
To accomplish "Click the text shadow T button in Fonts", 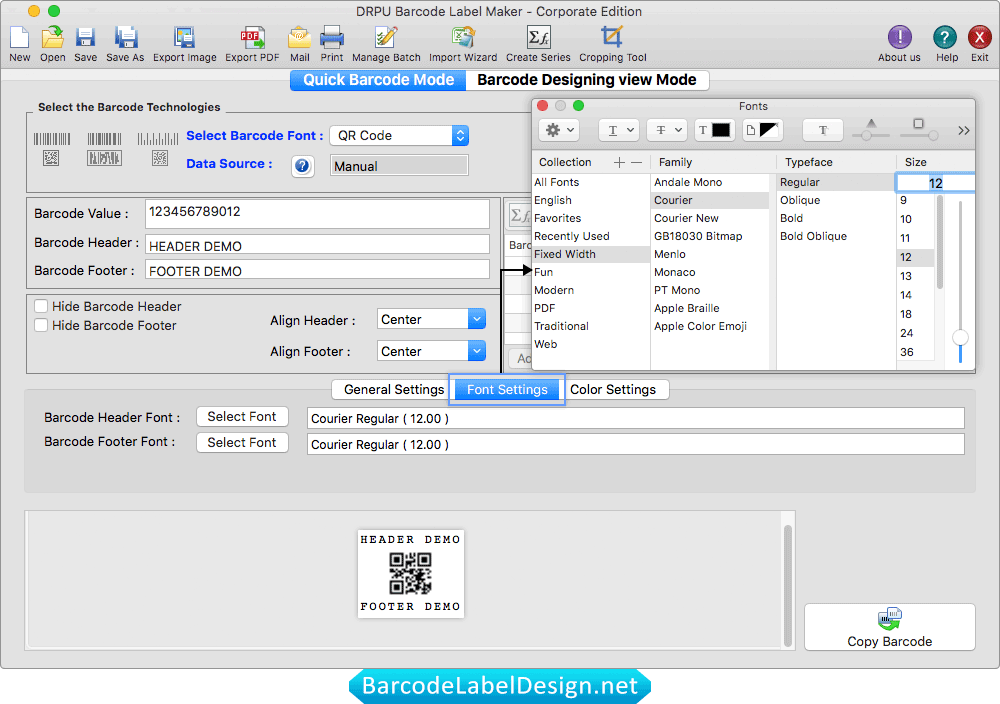I will tap(823, 130).
